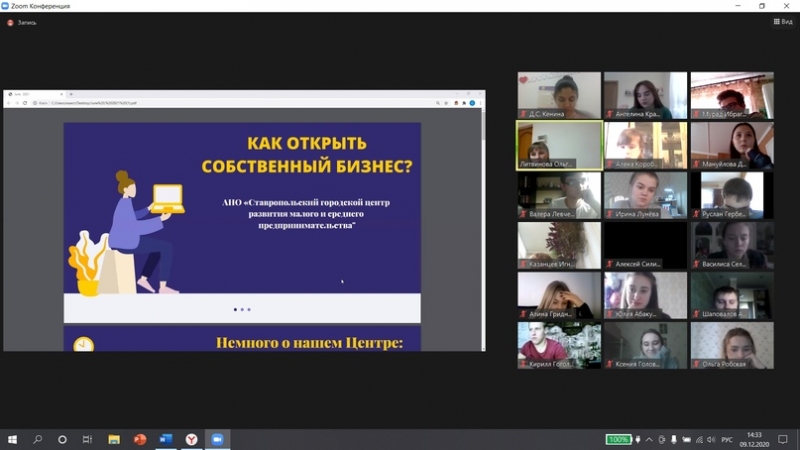
Task: Open the Windows Start menu
Action: [x=12, y=439]
